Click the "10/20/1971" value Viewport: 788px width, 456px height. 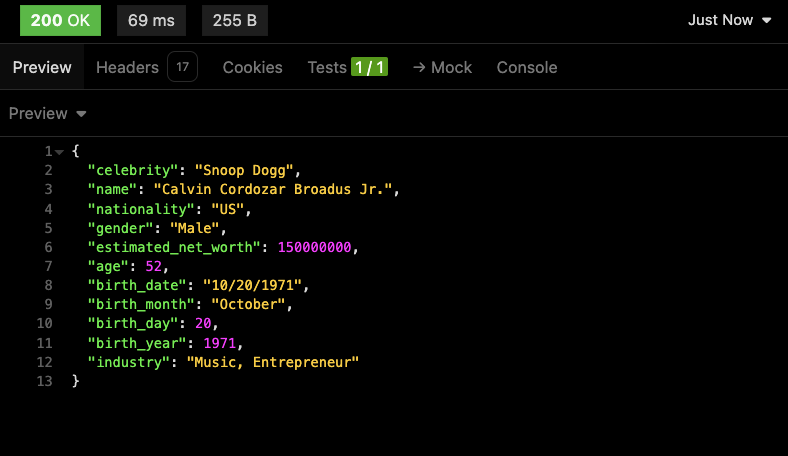pos(252,286)
